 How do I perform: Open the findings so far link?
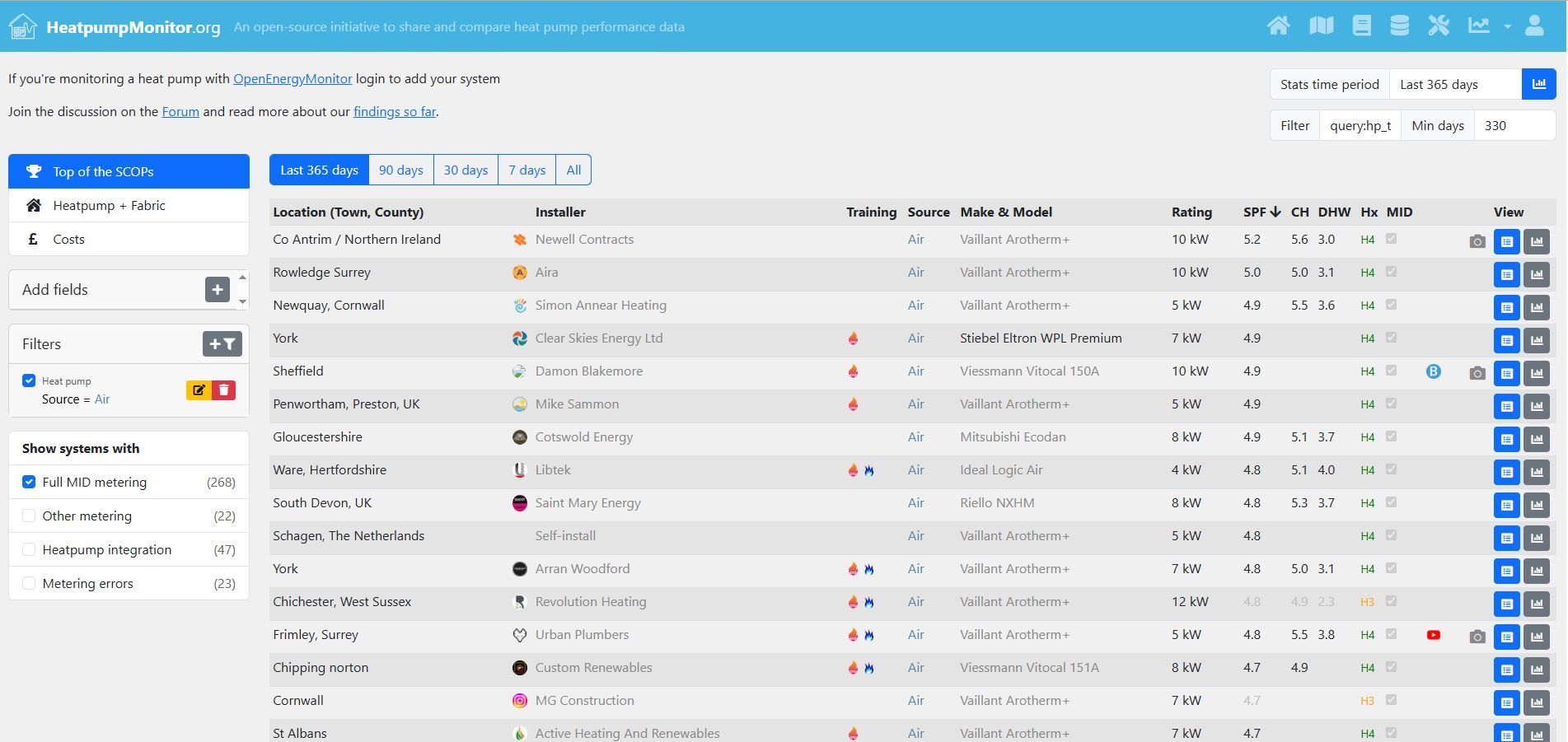[395, 112]
